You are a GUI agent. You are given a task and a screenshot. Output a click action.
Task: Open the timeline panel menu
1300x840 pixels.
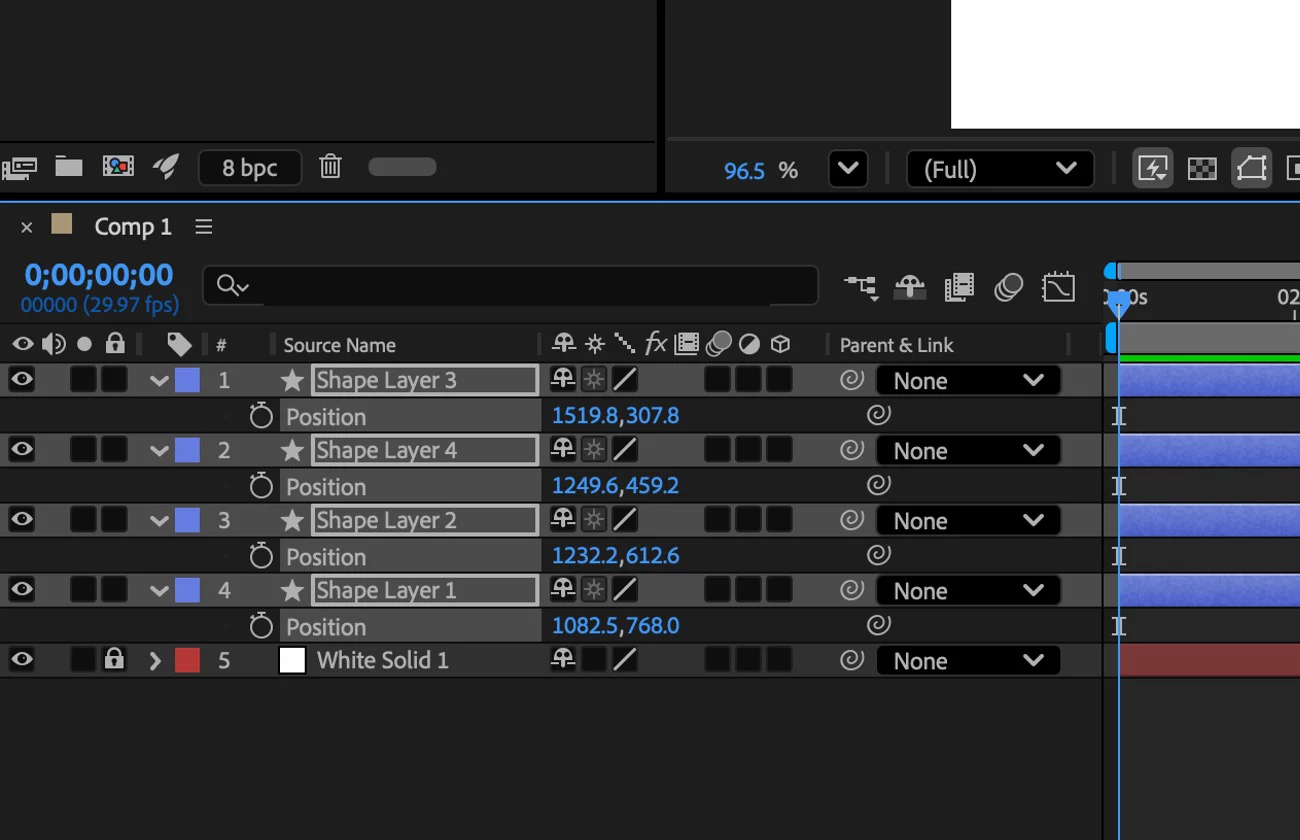pyautogui.click(x=203, y=226)
